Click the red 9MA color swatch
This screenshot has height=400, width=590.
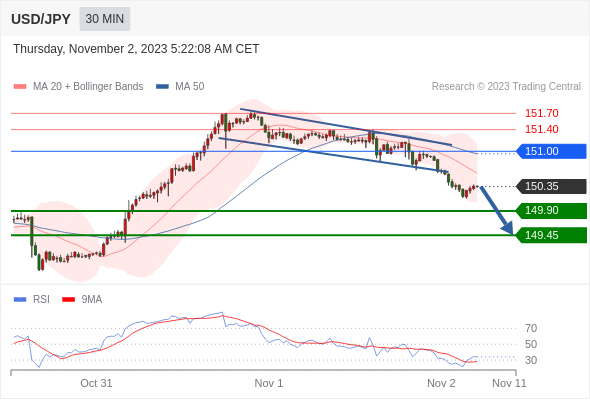click(68, 300)
